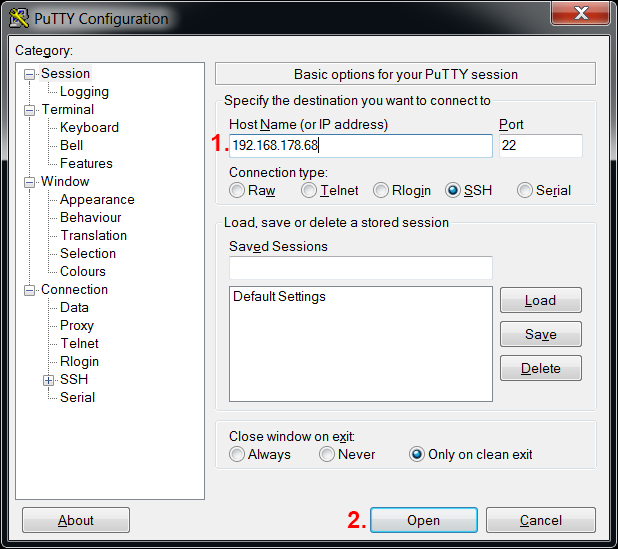Click the Delete session button
The width and height of the screenshot is (618, 549).
click(x=541, y=368)
